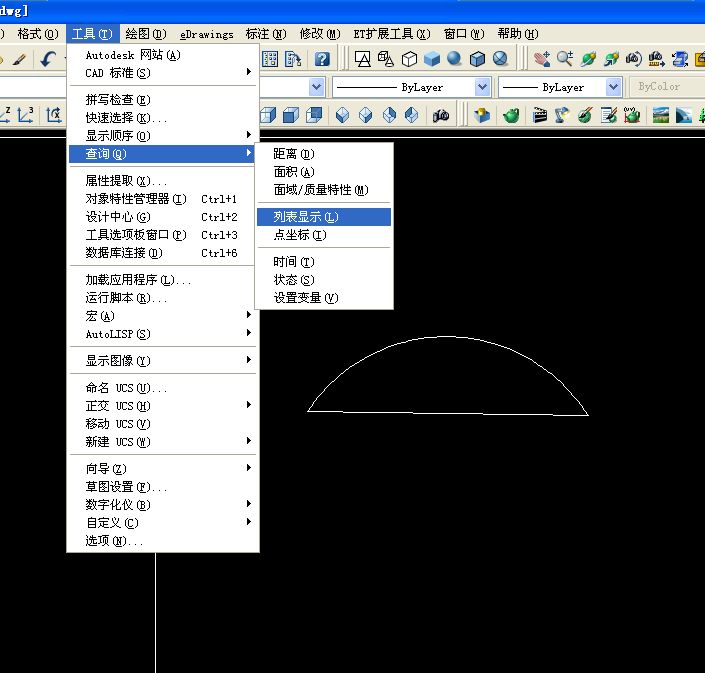
Task: Choose 列表显示 in the 查询 submenu
Action: (x=324, y=217)
